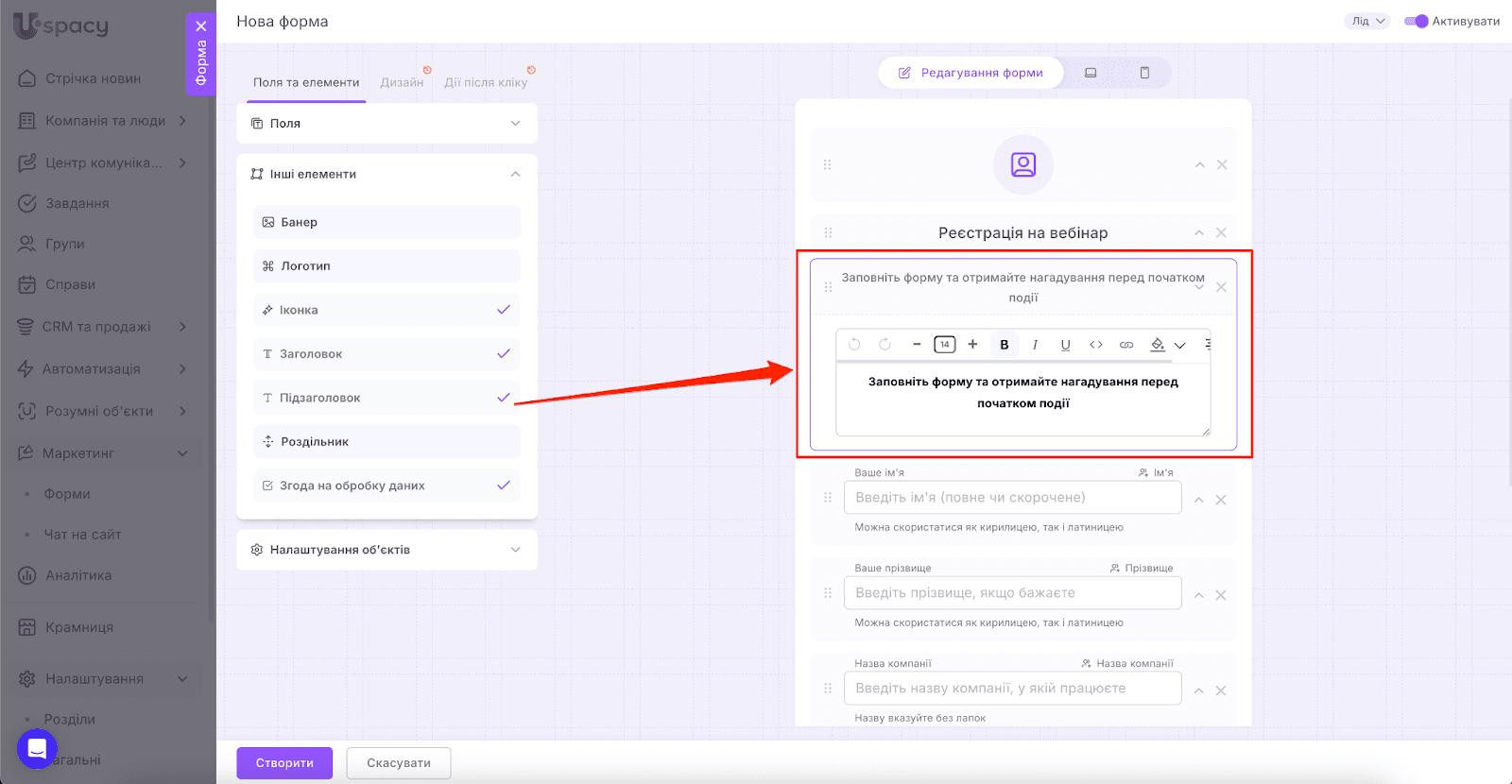Apply italic formatting to the subtitle
The width and height of the screenshot is (1512, 784).
point(1035,345)
